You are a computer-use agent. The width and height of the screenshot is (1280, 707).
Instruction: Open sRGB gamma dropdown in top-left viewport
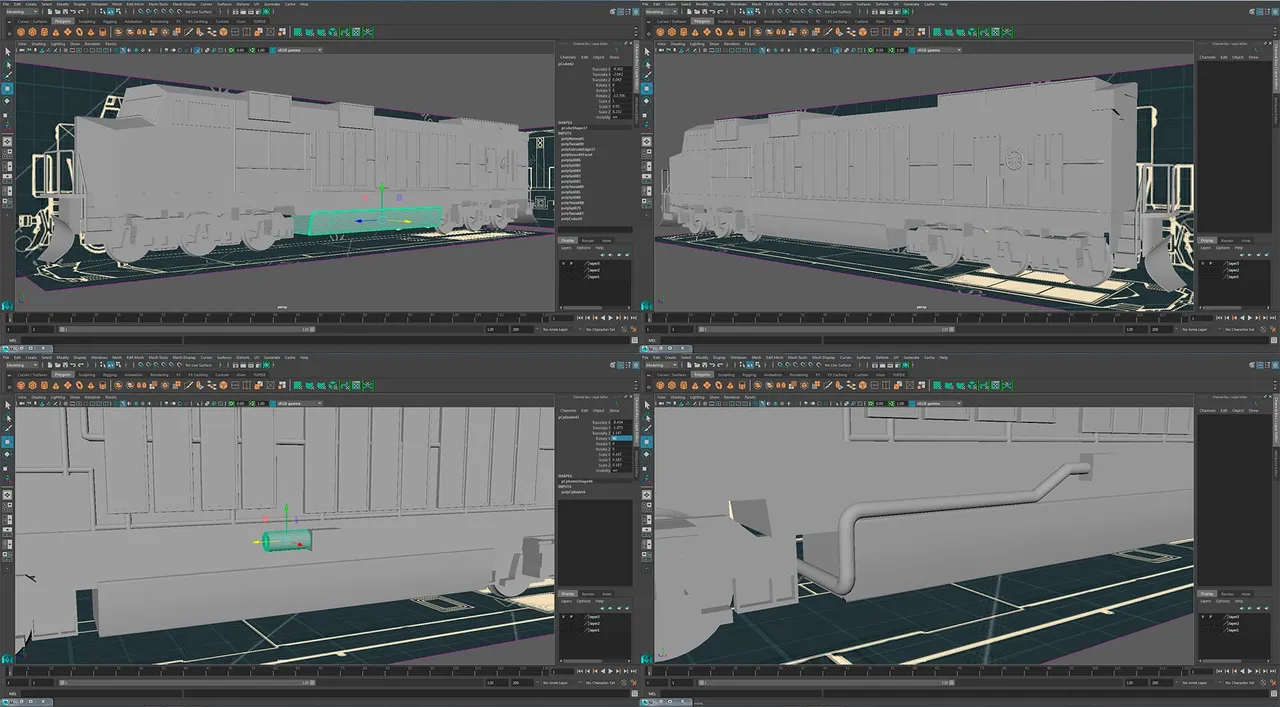[299, 50]
